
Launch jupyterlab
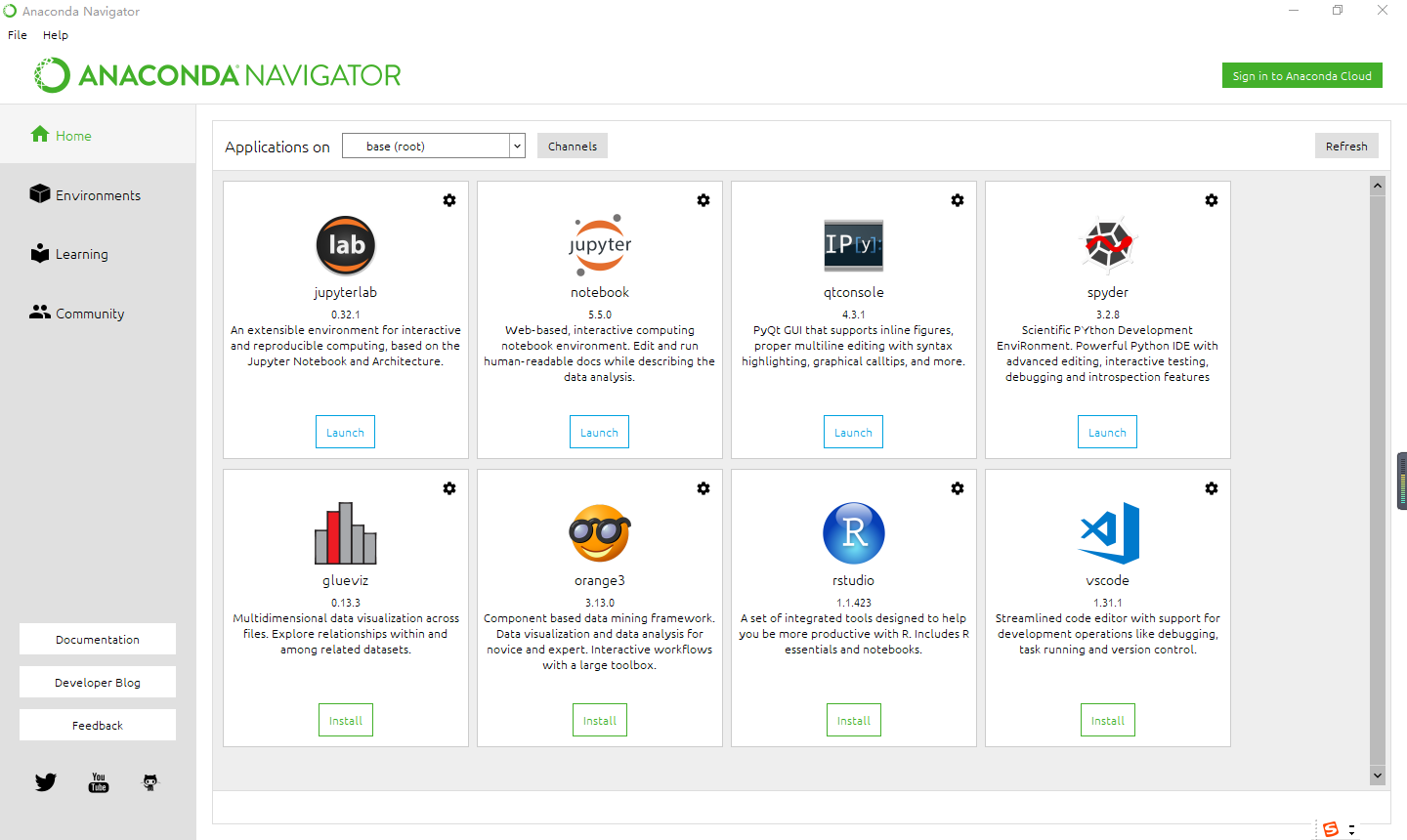345,432
